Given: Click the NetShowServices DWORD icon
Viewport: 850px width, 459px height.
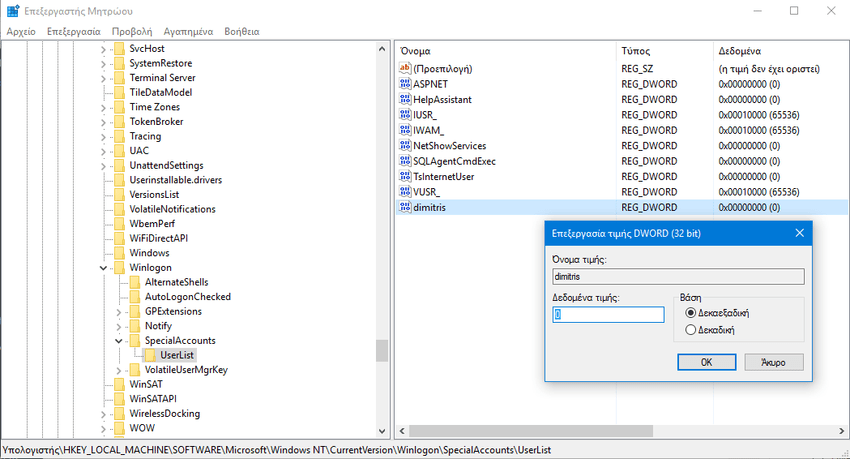Looking at the screenshot, I should (x=405, y=146).
